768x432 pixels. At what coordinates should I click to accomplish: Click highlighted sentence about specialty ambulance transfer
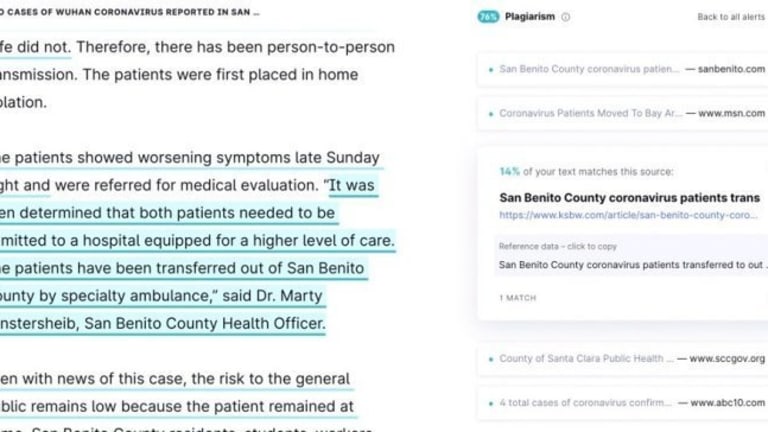pyautogui.click(x=181, y=282)
